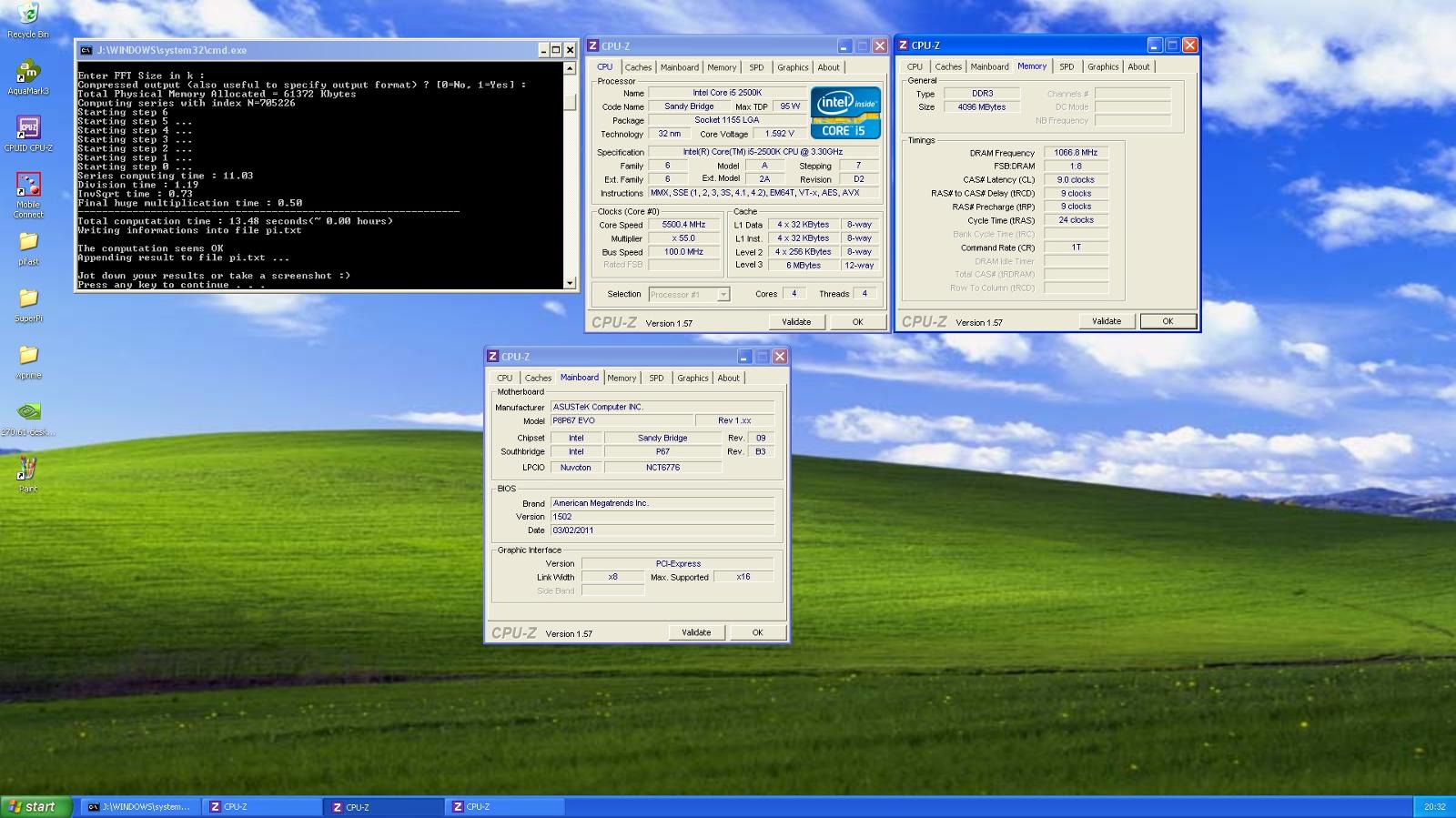Click the Core Voltage value 1.592 V
The height and width of the screenshot is (818, 1456).
pos(779,134)
